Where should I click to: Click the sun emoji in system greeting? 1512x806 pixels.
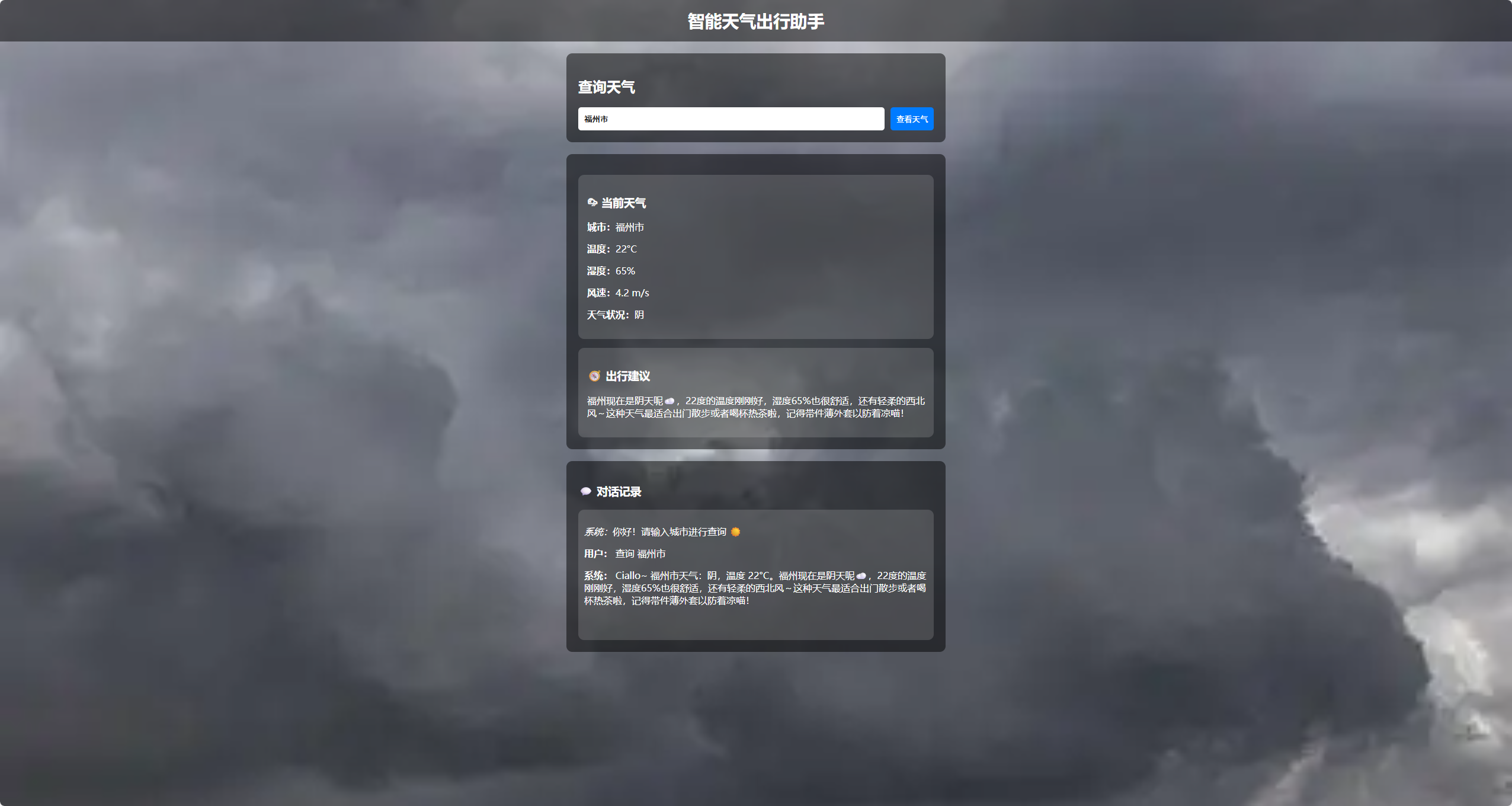[x=735, y=532]
